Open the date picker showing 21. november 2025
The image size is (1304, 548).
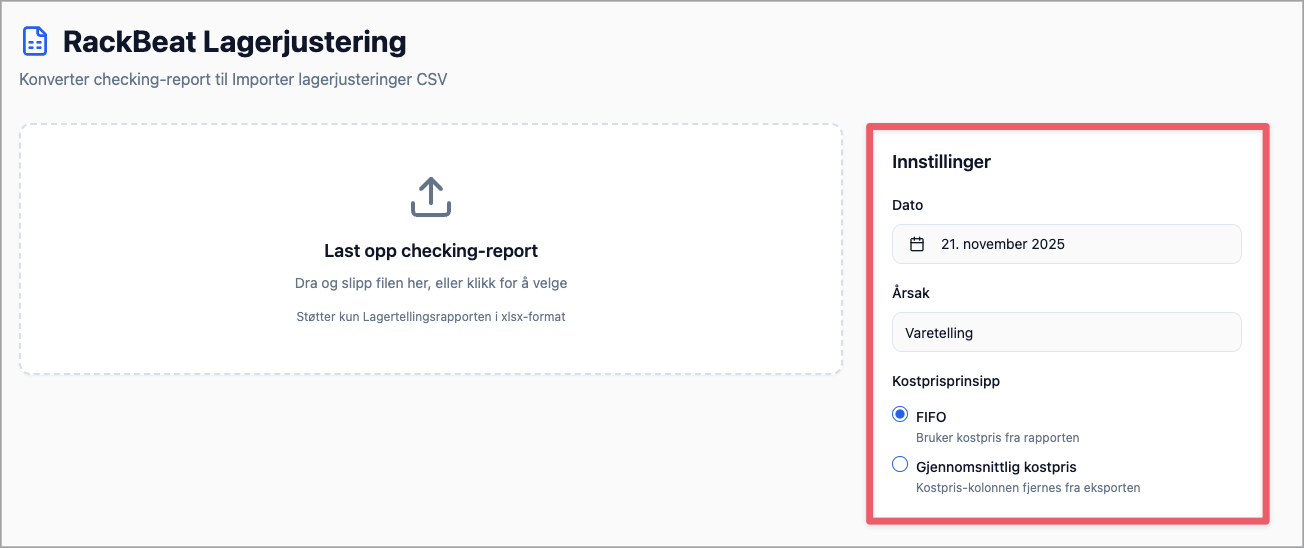pyautogui.click(x=1066, y=244)
